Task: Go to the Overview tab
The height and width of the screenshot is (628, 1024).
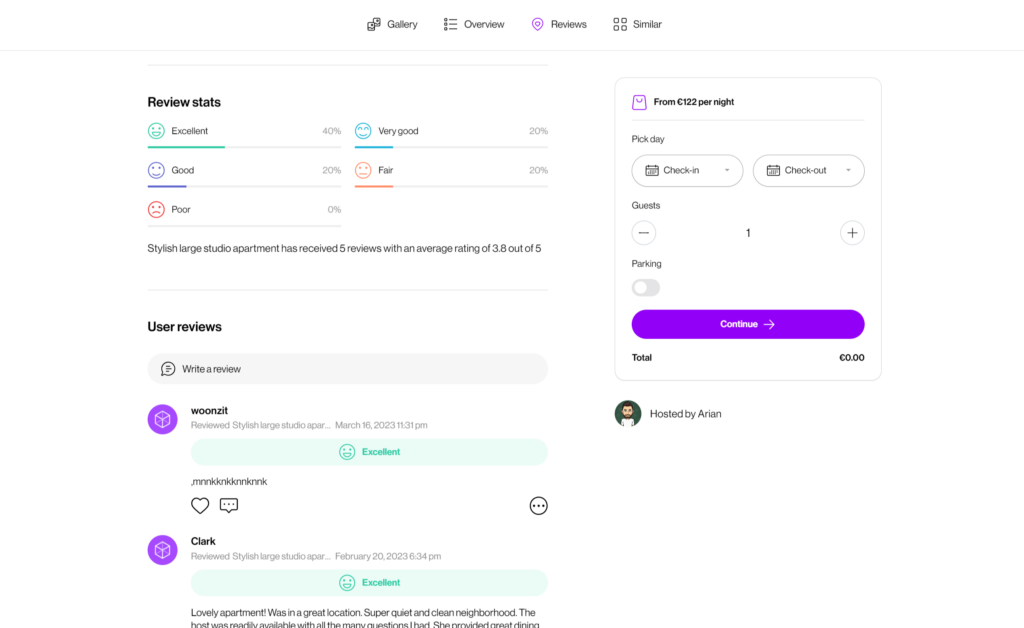Action: [474, 24]
